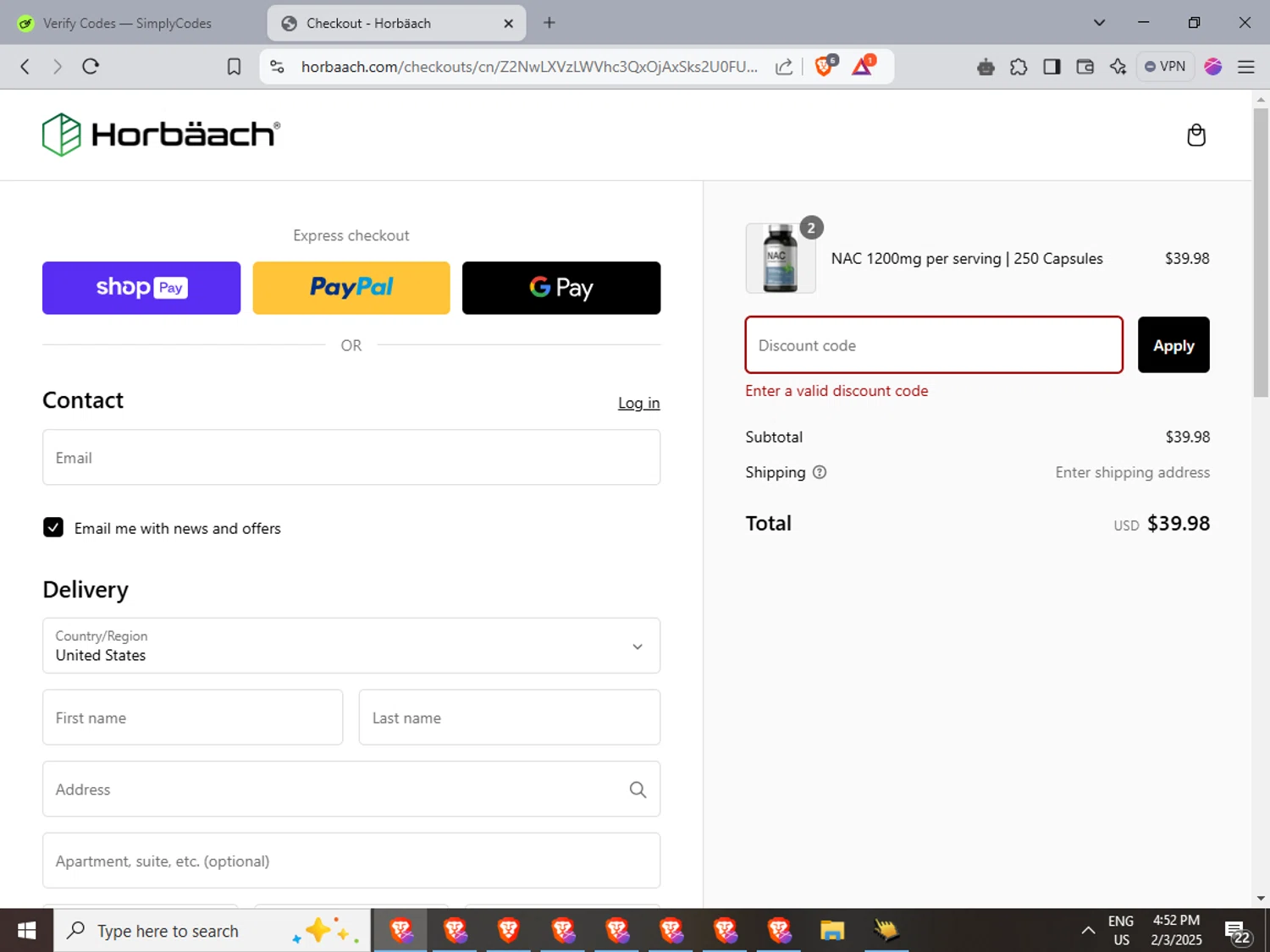The height and width of the screenshot is (952, 1270).
Task: Open a new browser tab
Action: pyautogui.click(x=549, y=23)
